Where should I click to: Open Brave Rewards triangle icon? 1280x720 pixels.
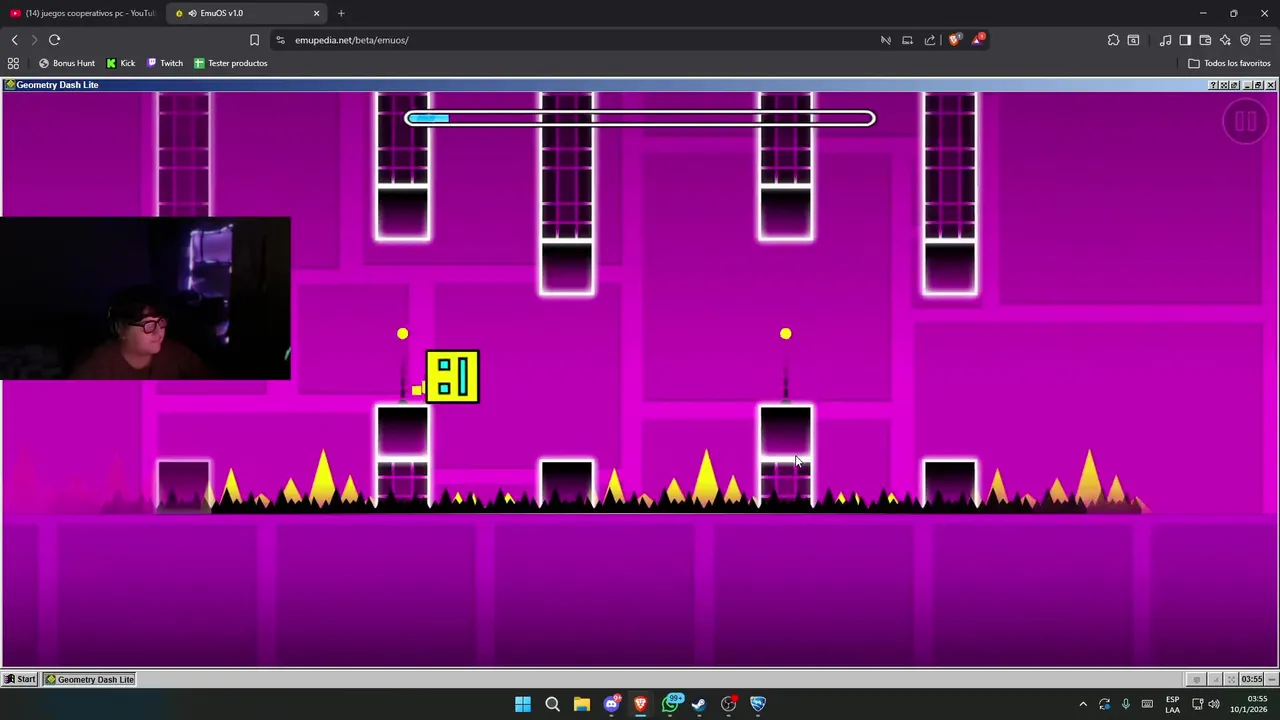[x=979, y=40]
